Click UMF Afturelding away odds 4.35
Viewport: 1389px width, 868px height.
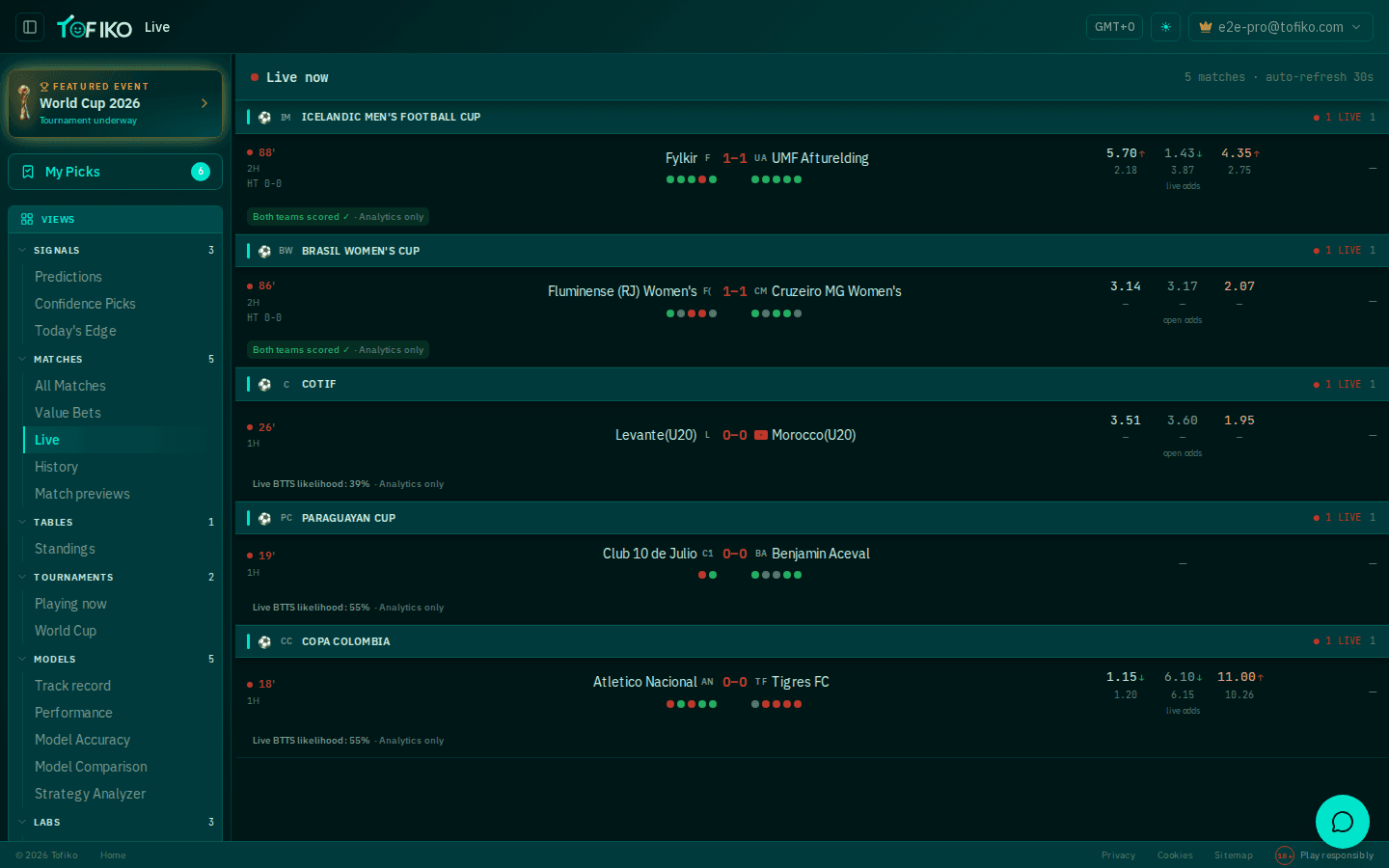[x=1240, y=153]
